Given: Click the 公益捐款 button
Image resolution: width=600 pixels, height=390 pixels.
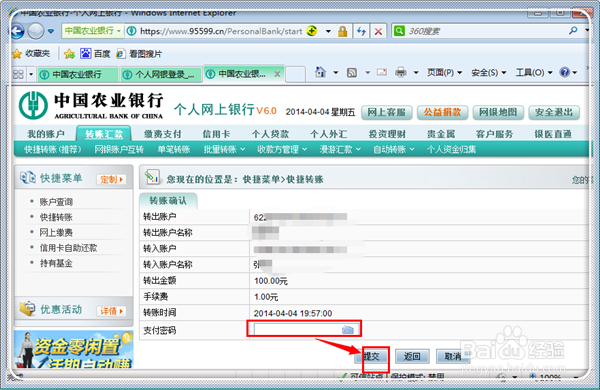Looking at the screenshot, I should (442, 112).
